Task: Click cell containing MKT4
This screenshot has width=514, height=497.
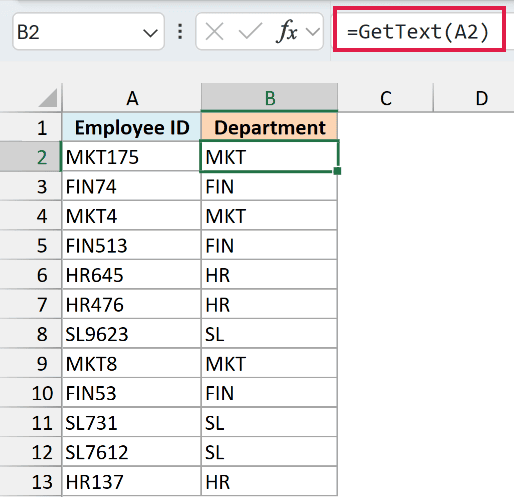Action: (132, 216)
